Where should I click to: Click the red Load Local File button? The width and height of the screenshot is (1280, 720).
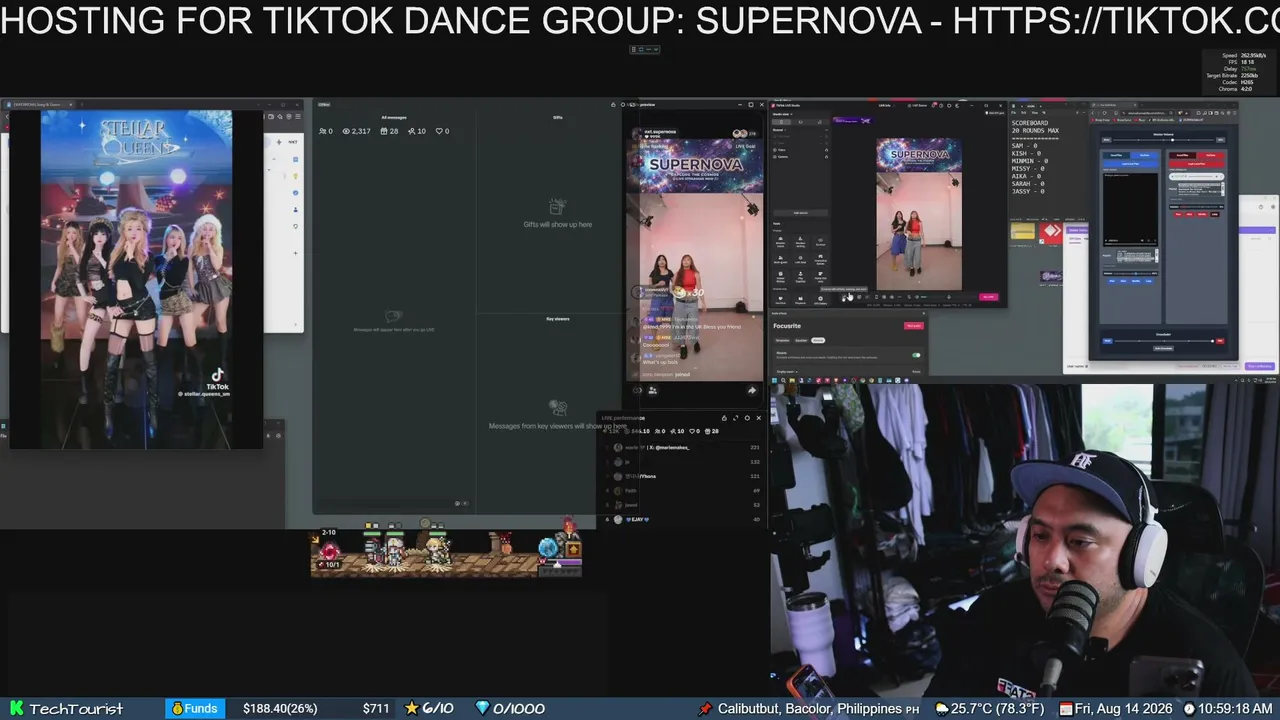pyautogui.click(x=1197, y=164)
